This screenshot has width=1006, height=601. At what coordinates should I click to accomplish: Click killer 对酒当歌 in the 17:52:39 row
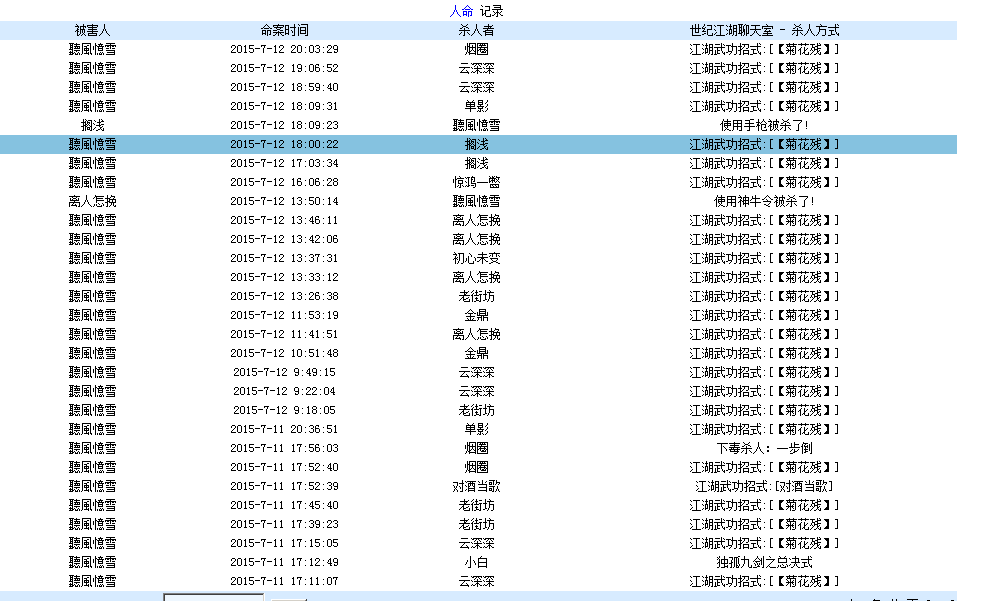(476, 487)
